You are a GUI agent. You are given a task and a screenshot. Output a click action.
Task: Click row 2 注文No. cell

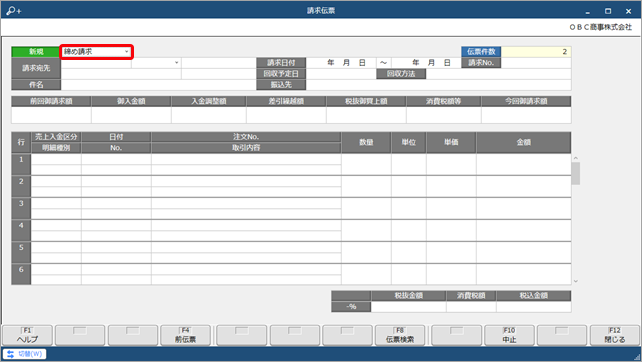pyautogui.click(x=246, y=181)
